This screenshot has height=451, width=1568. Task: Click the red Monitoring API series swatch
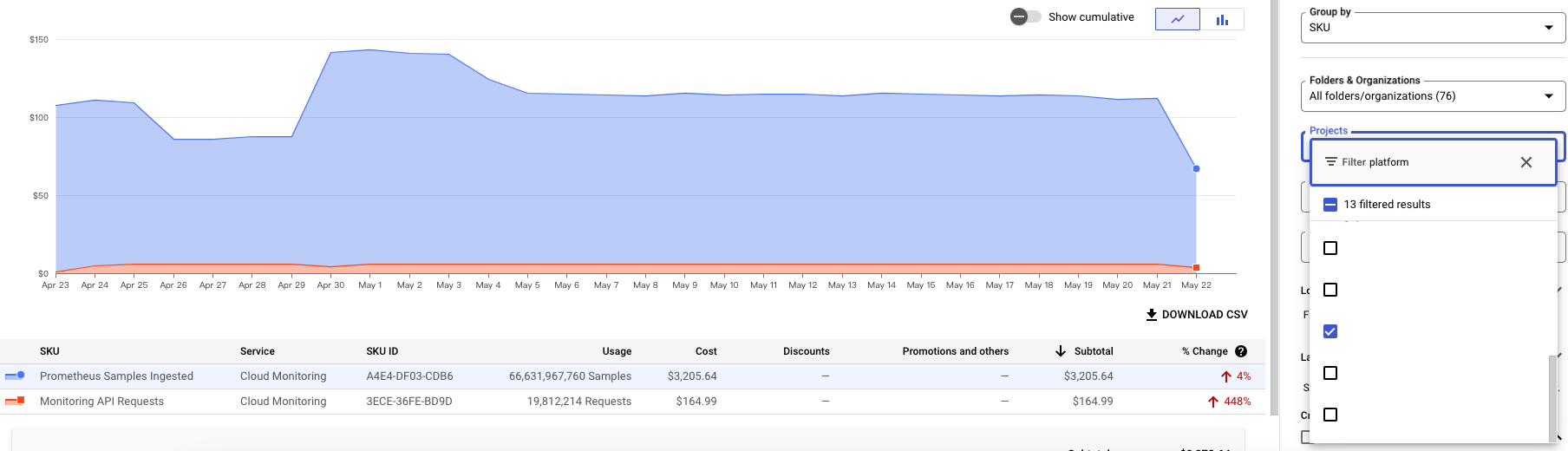pos(15,401)
